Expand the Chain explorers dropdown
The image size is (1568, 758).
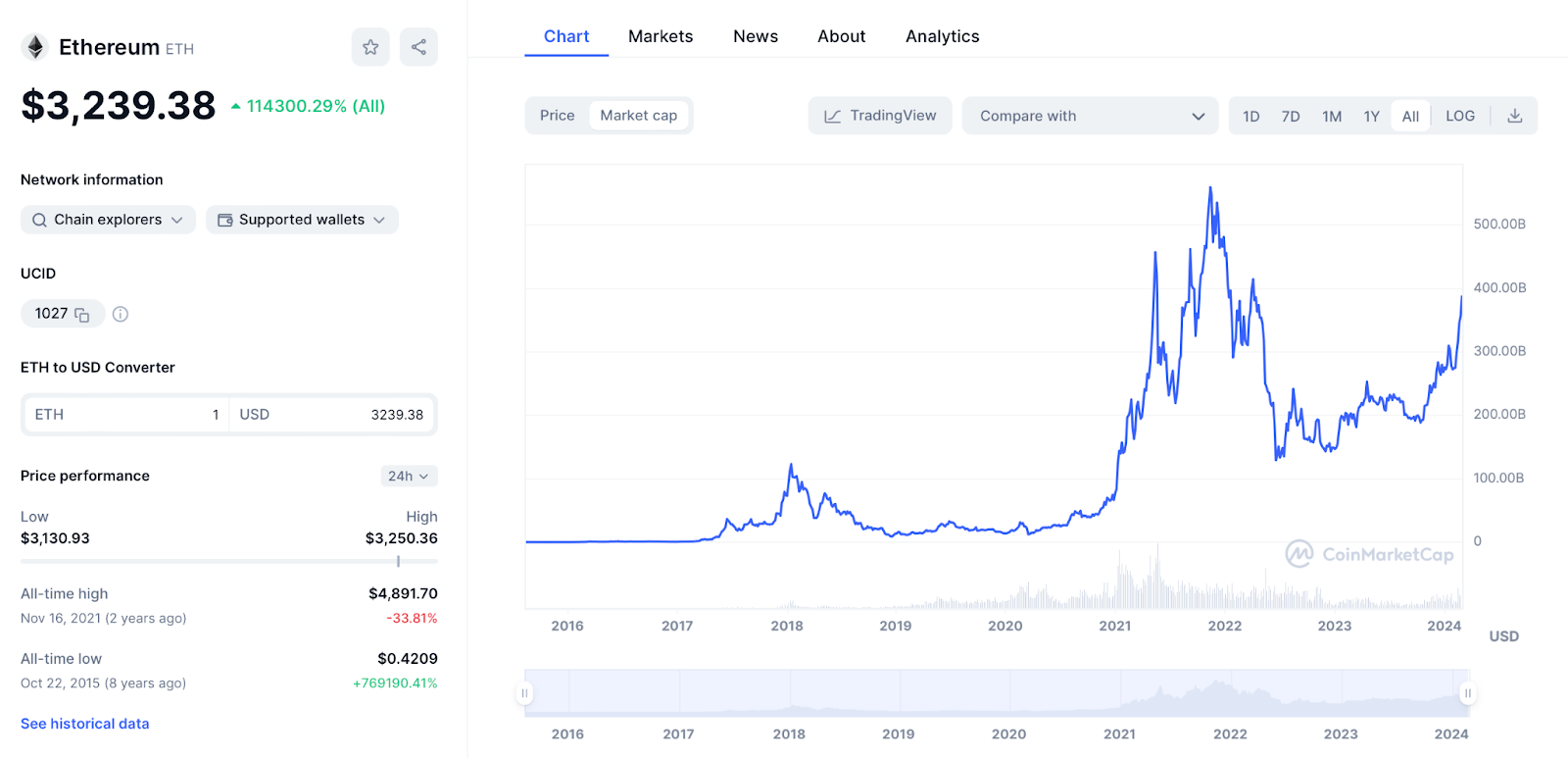108,220
